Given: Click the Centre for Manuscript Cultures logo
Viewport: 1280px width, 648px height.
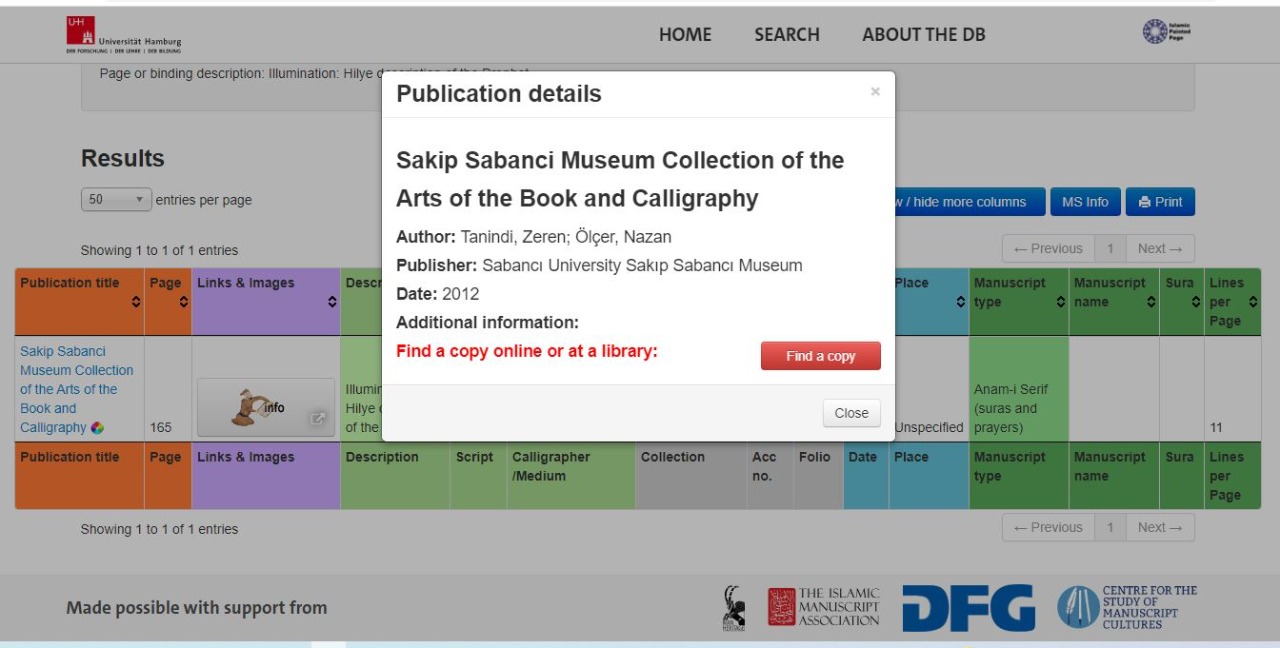Looking at the screenshot, I should (x=1127, y=608).
